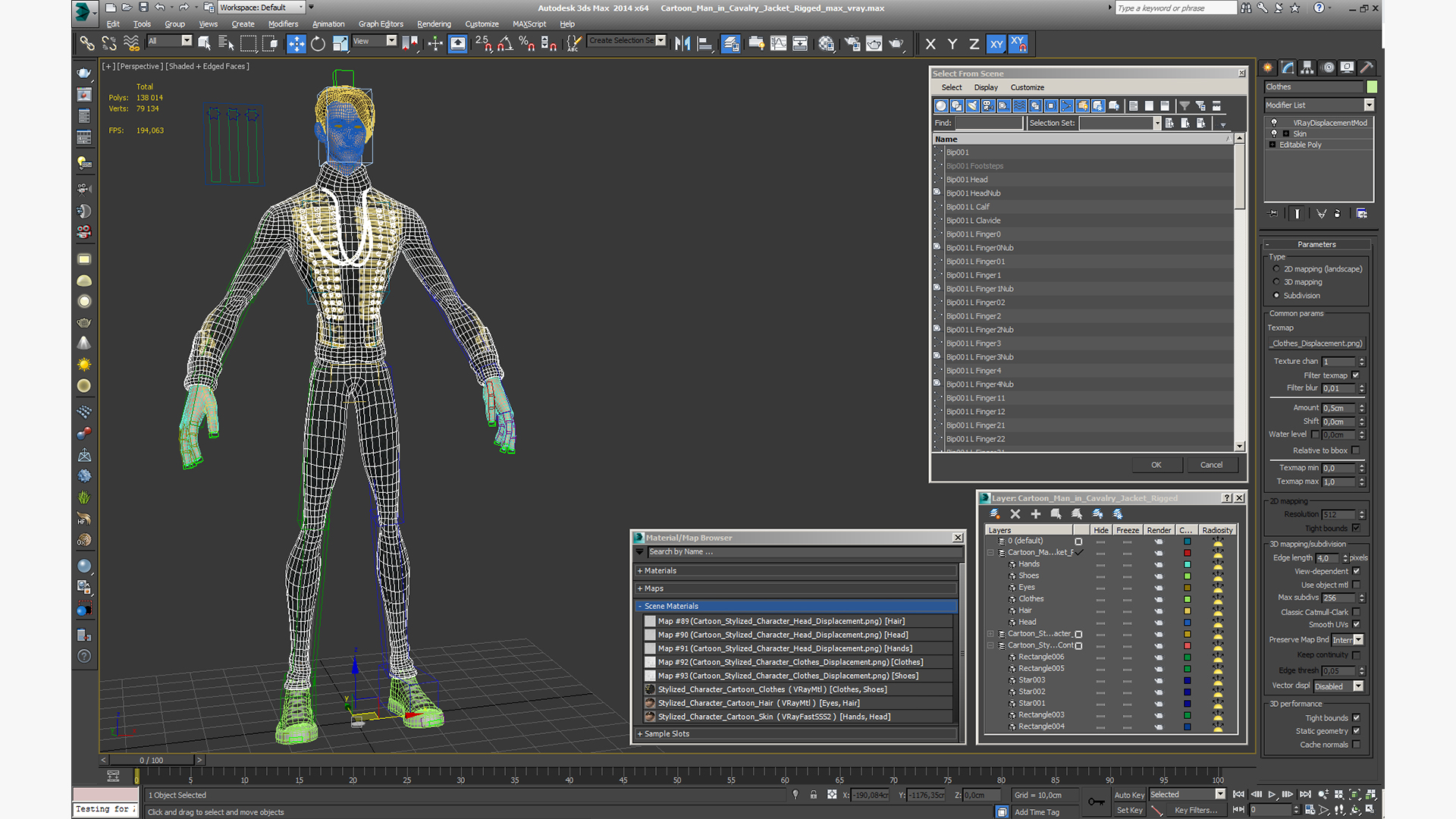Click Search by Name field in Material Browser
The width and height of the screenshot is (1456, 819).
pyautogui.click(x=804, y=551)
